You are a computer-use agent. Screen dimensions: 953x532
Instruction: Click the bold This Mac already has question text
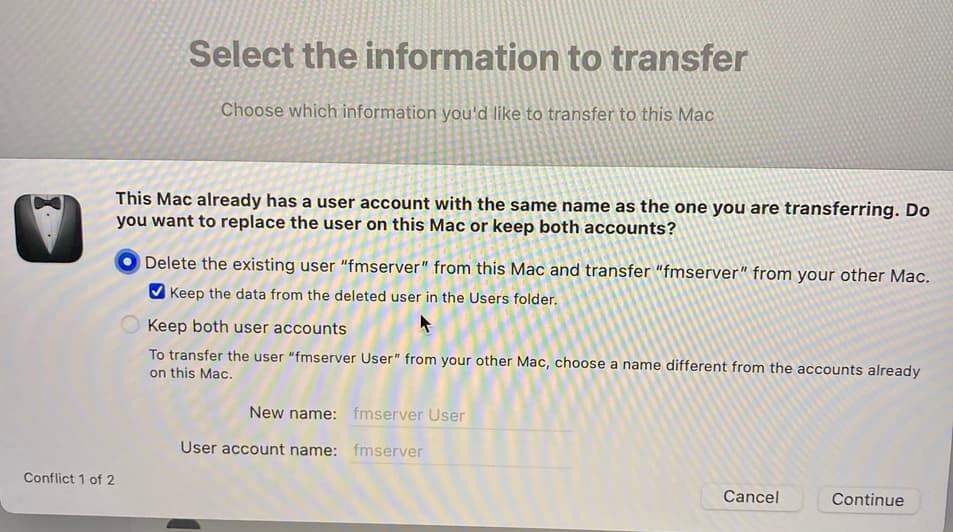coord(523,214)
